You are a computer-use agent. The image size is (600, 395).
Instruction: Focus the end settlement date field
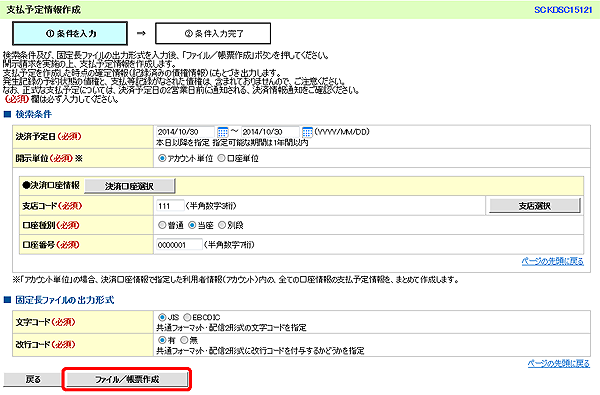(x=270, y=132)
